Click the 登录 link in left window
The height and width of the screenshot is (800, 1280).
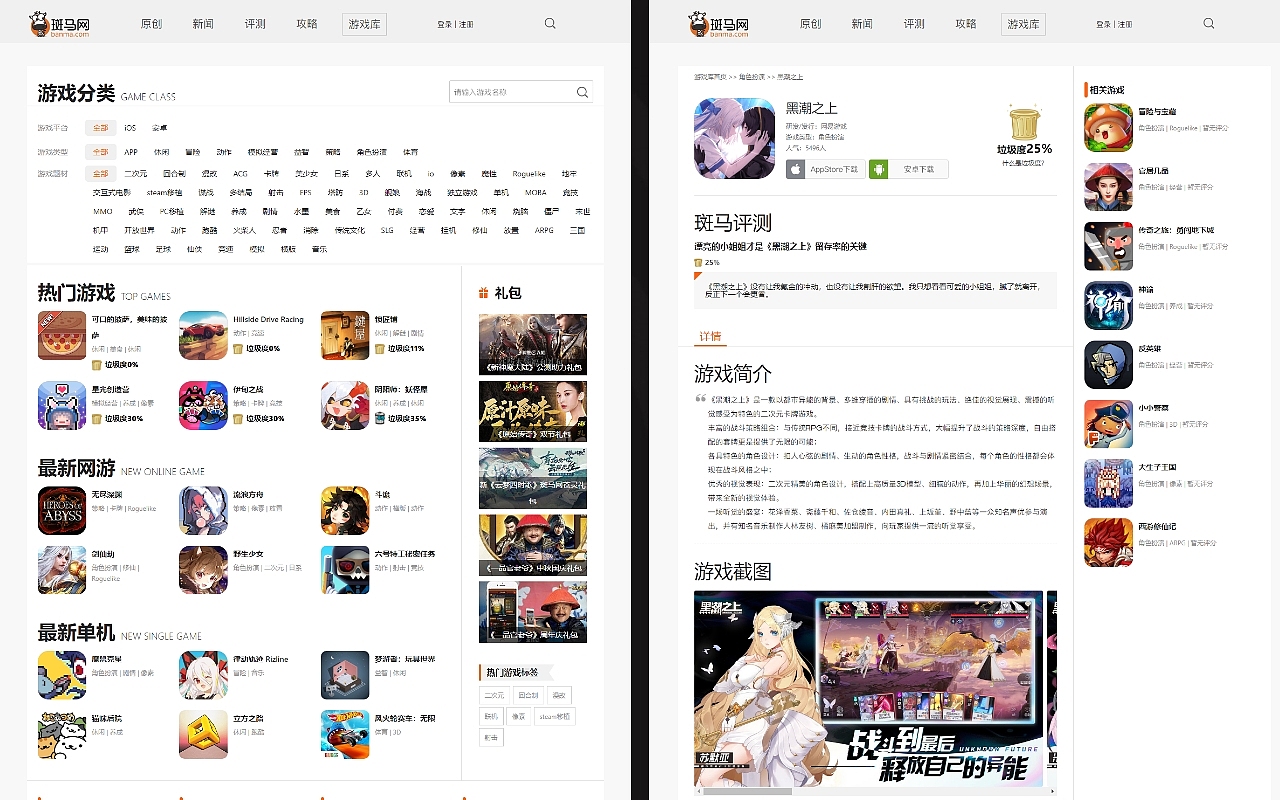coord(444,24)
